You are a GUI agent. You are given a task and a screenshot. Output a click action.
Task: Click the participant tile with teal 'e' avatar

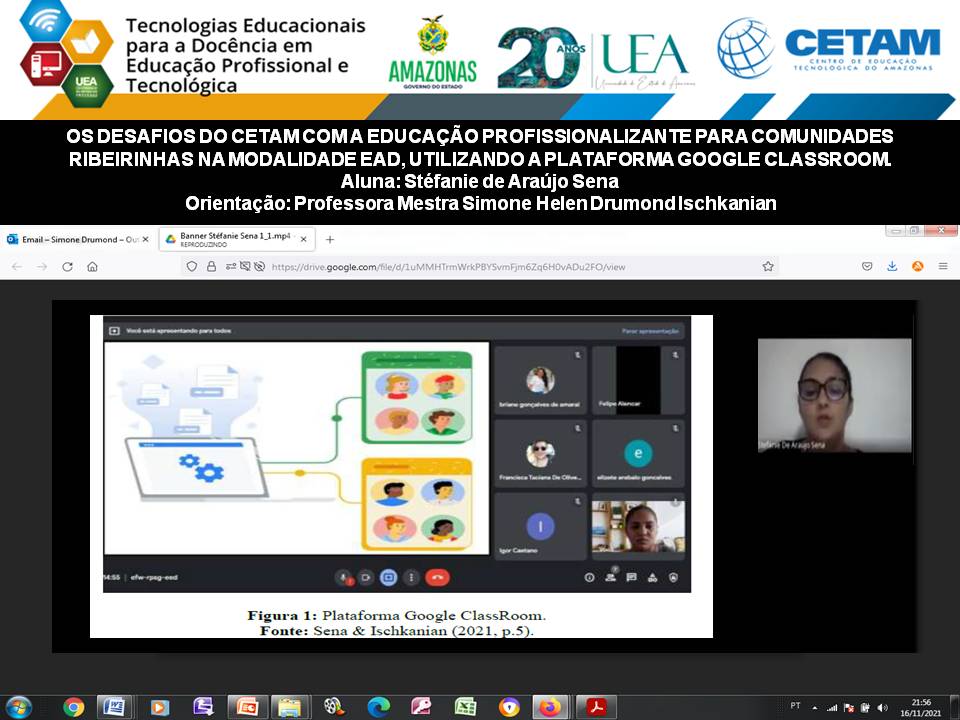(x=638, y=454)
